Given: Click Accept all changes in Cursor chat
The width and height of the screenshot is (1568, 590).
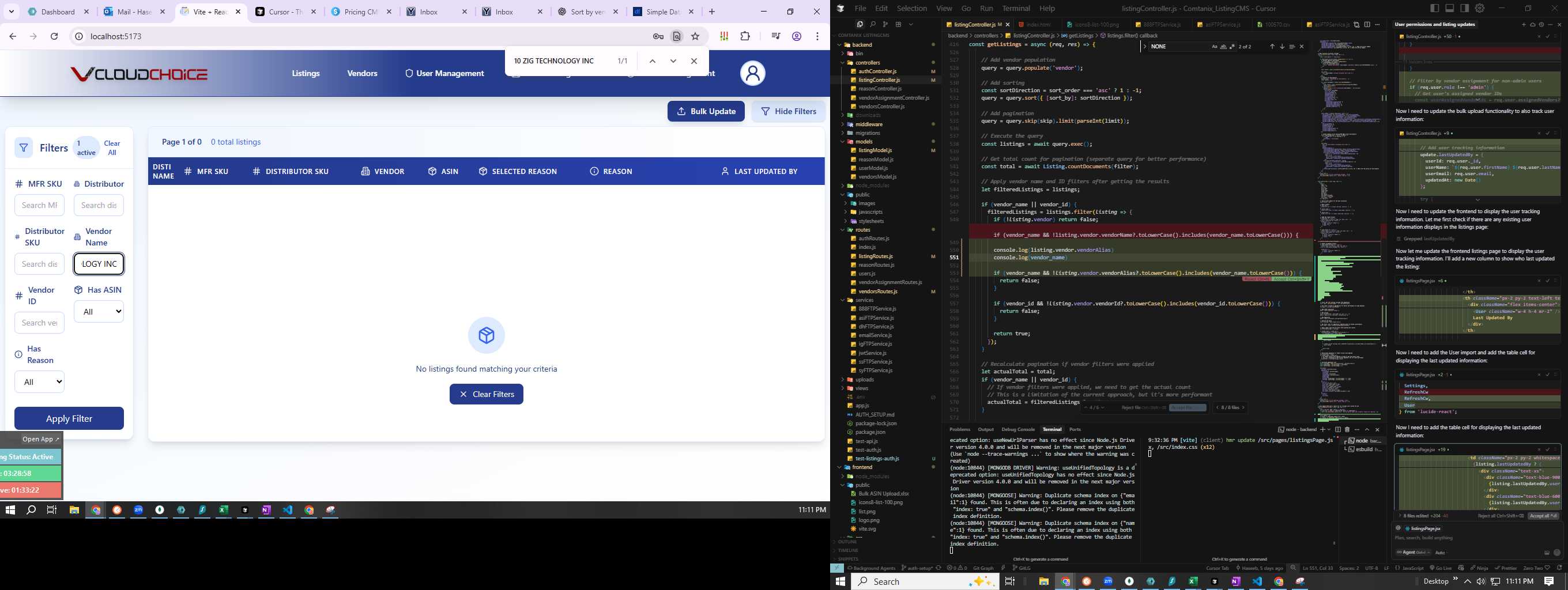Looking at the screenshot, I should tap(1543, 516).
